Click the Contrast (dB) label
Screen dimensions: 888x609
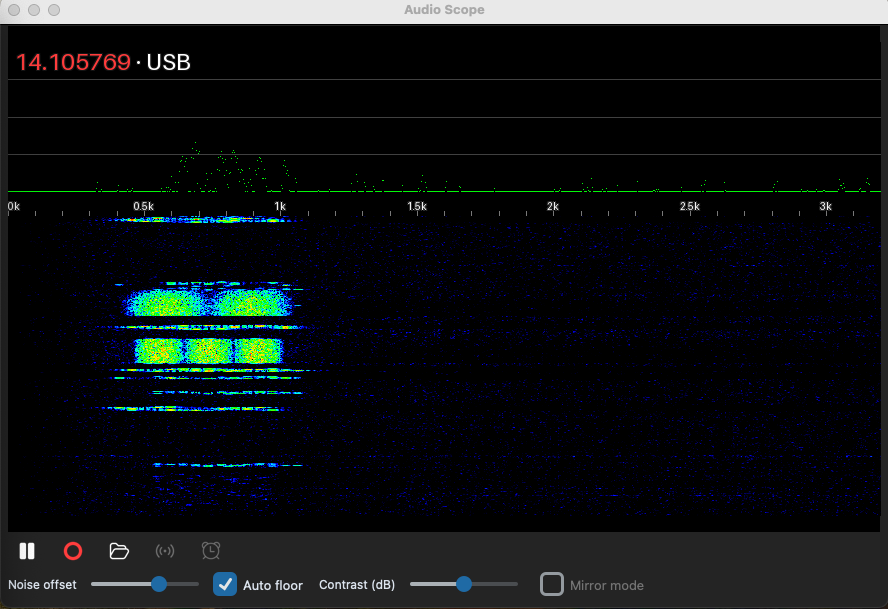[x=357, y=585]
